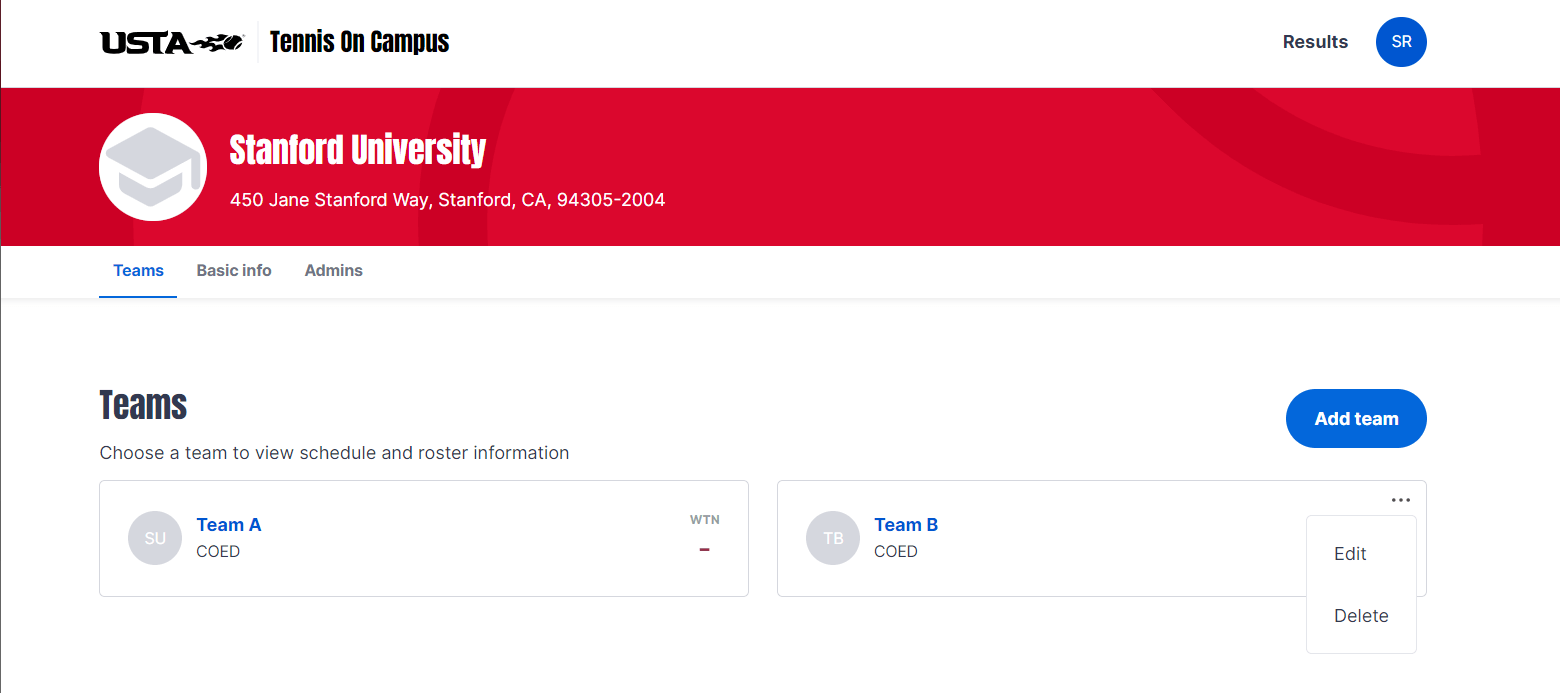Click the SU avatar on Team A card

tap(155, 538)
